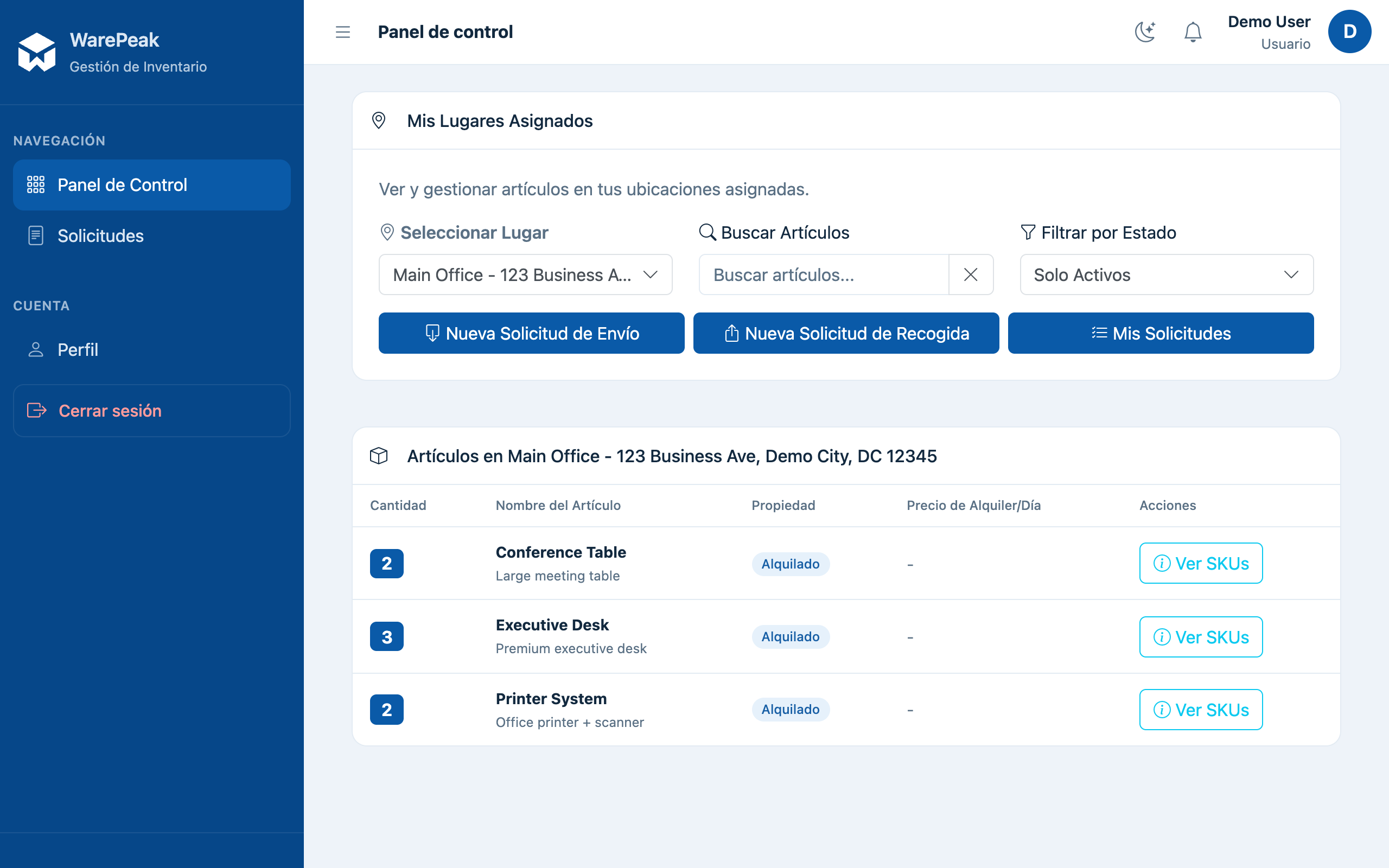Viewport: 1389px width, 868px height.
Task: Click the Office printer + scanner description
Action: [x=569, y=722]
